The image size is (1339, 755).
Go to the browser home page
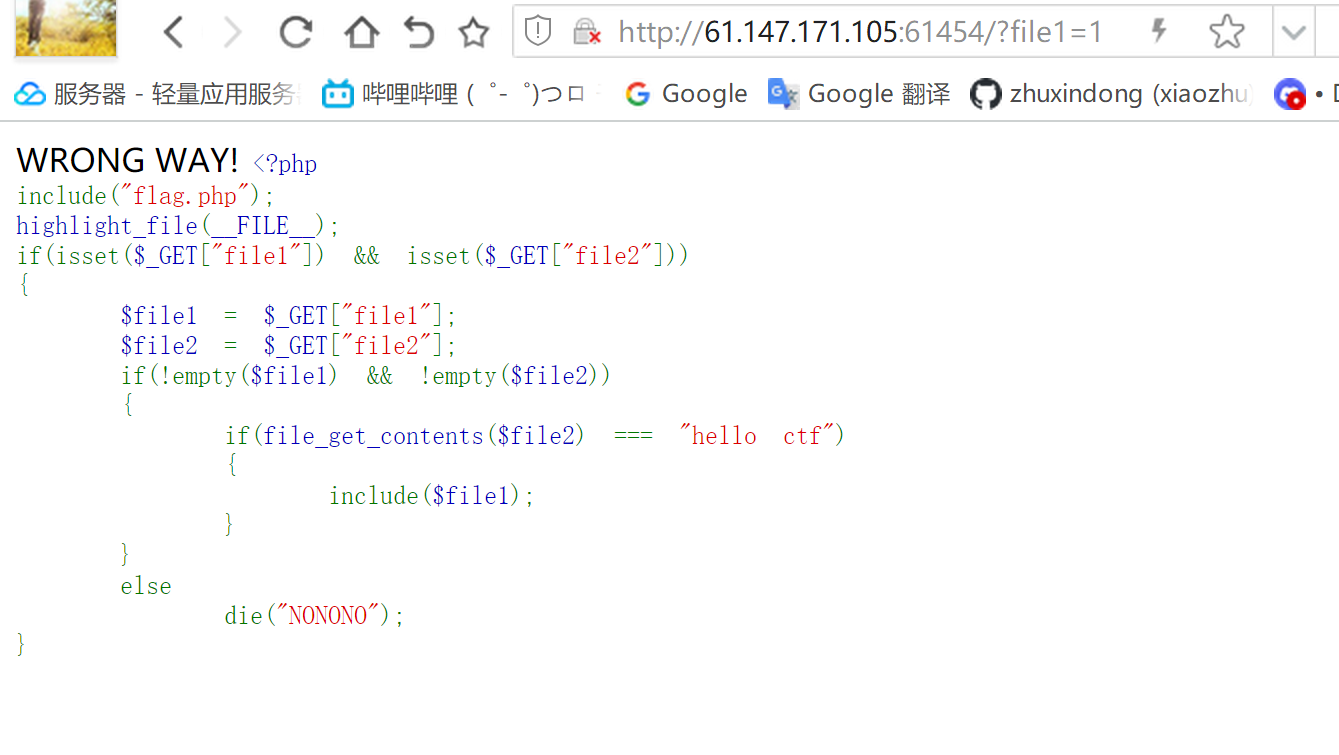click(x=361, y=33)
